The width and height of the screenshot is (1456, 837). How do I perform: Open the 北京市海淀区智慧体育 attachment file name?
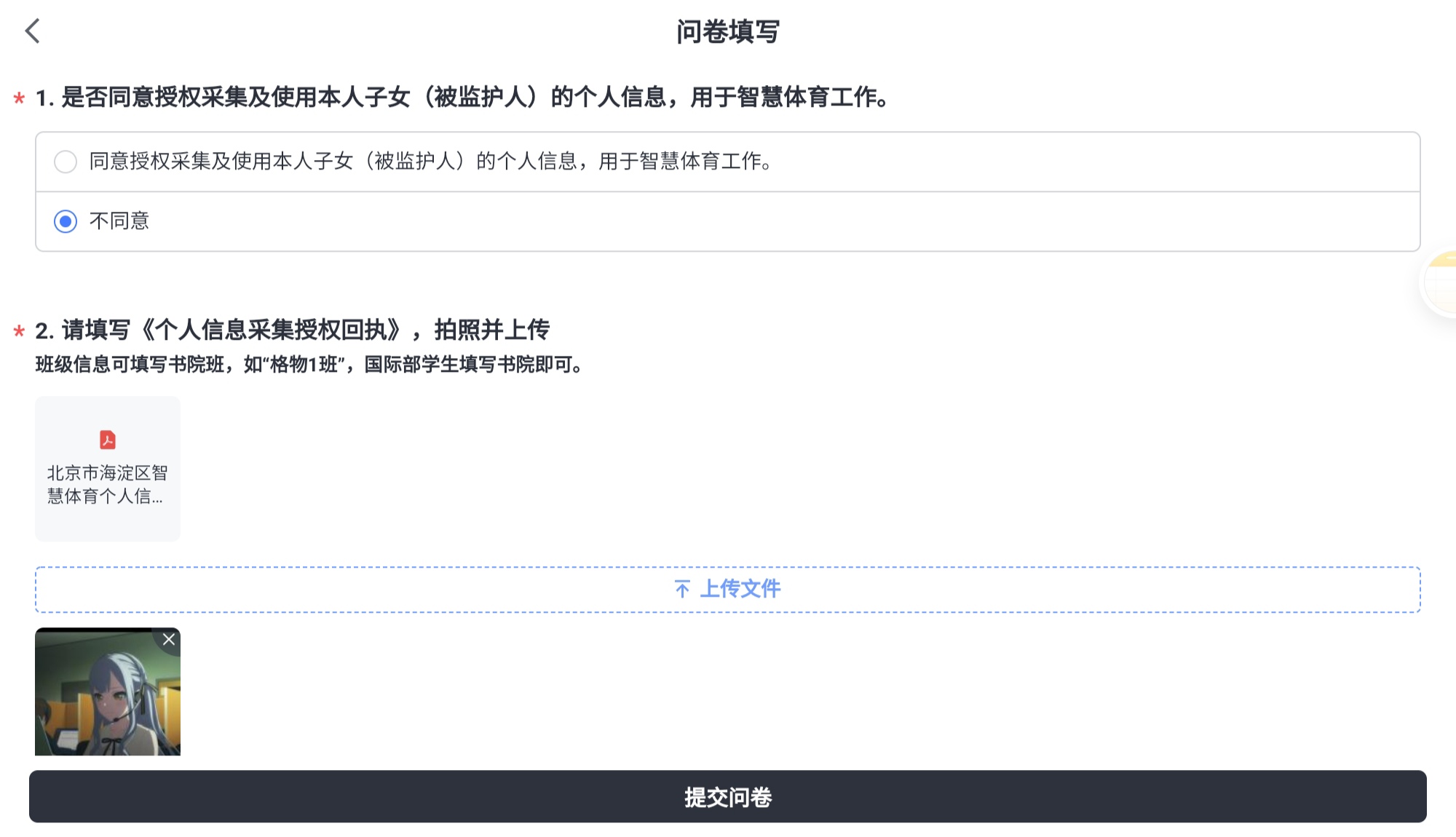tap(107, 485)
